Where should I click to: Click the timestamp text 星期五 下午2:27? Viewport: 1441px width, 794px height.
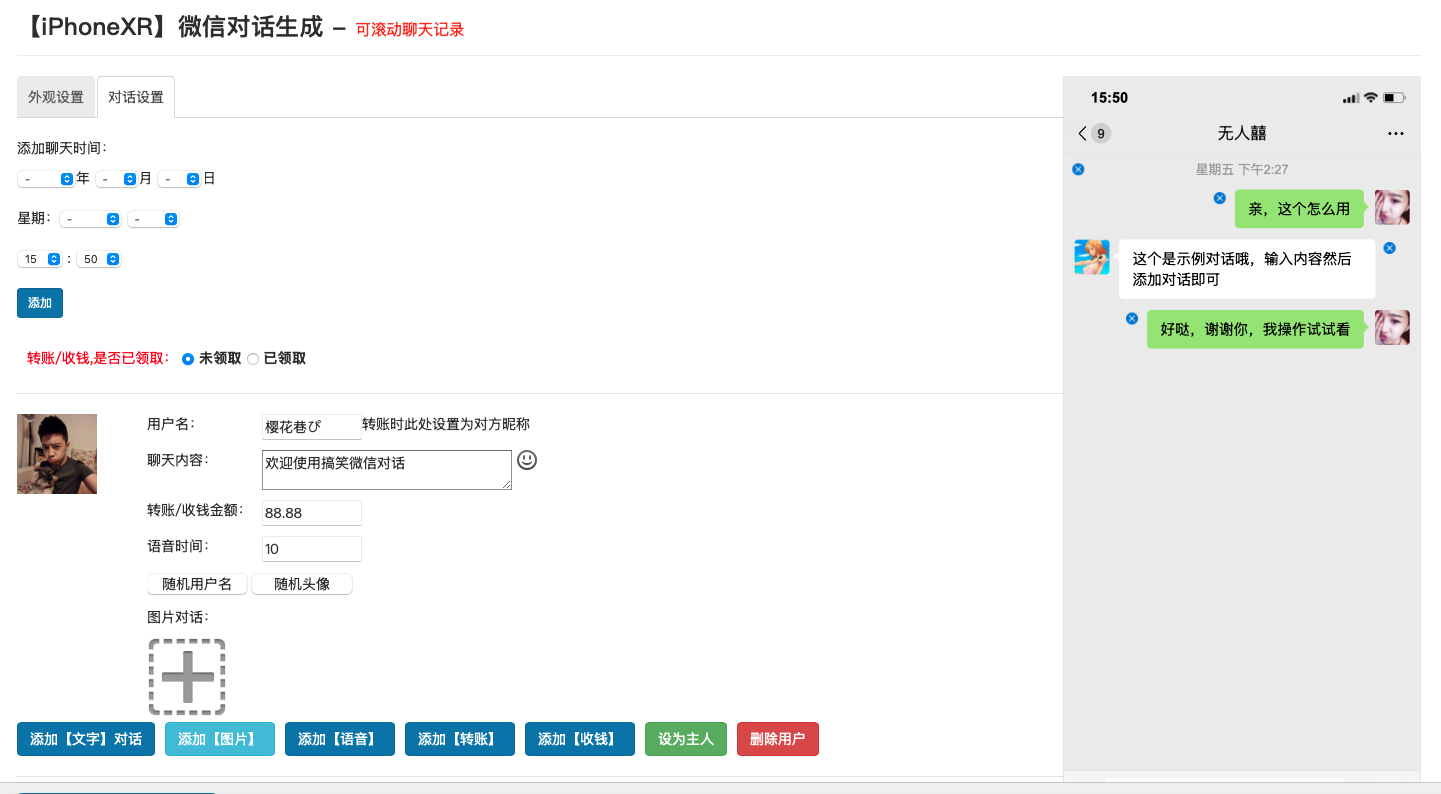1242,170
